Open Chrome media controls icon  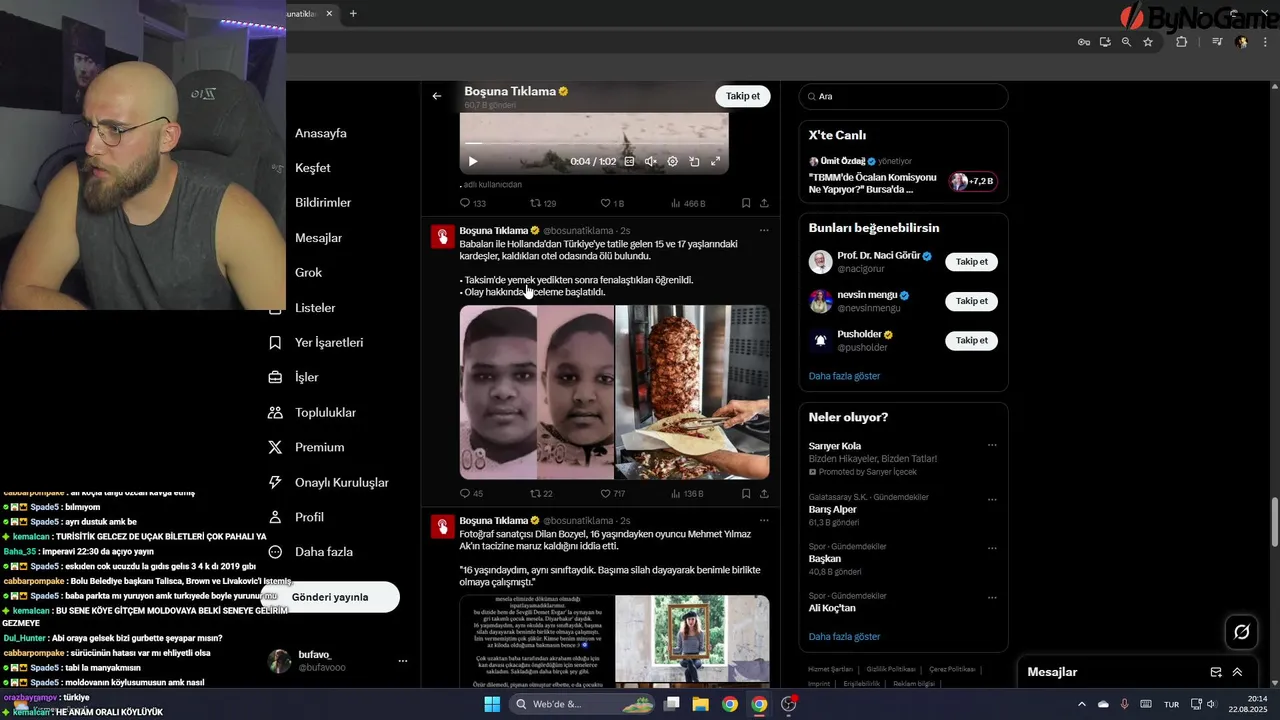coord(1217,42)
